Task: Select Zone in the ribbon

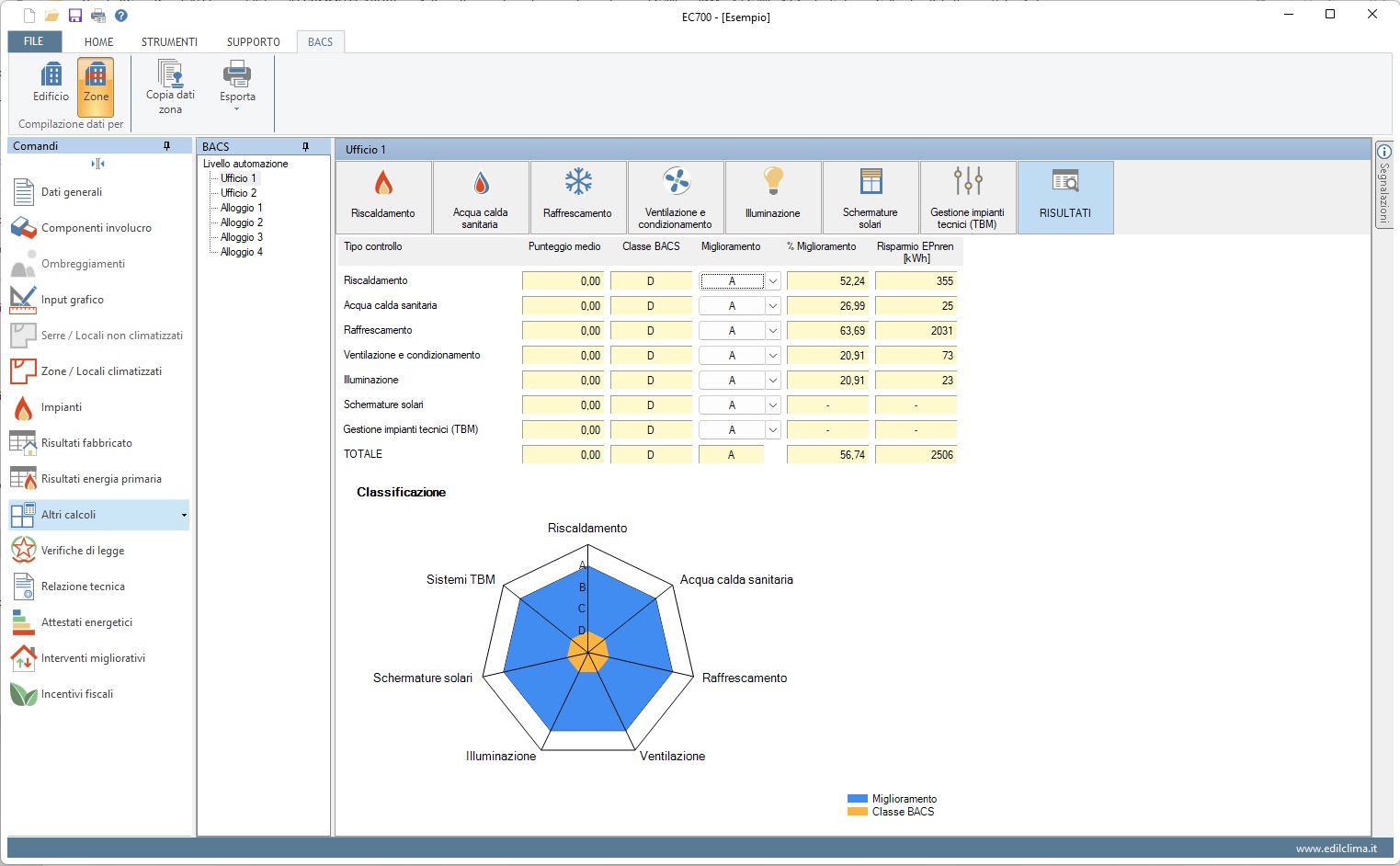Action: (x=96, y=86)
